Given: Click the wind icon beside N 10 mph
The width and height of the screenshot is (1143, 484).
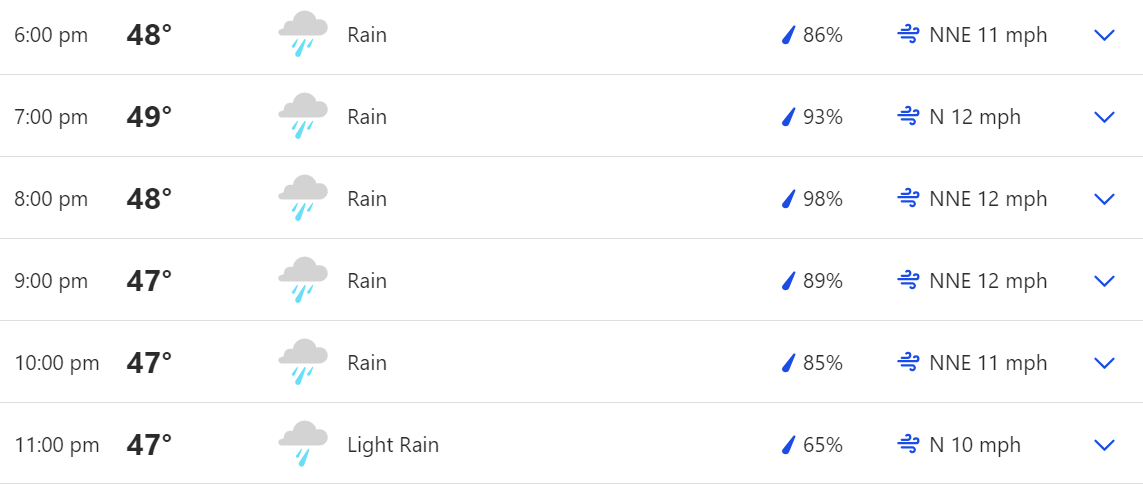Looking at the screenshot, I should (908, 445).
